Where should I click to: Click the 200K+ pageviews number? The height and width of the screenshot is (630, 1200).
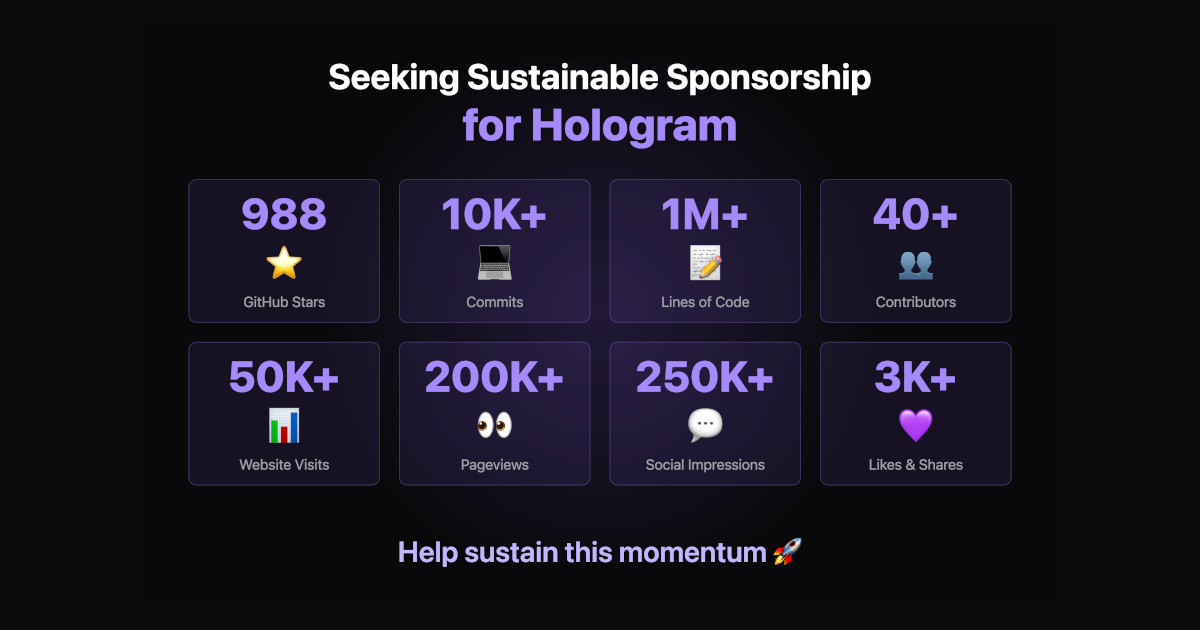coord(495,377)
